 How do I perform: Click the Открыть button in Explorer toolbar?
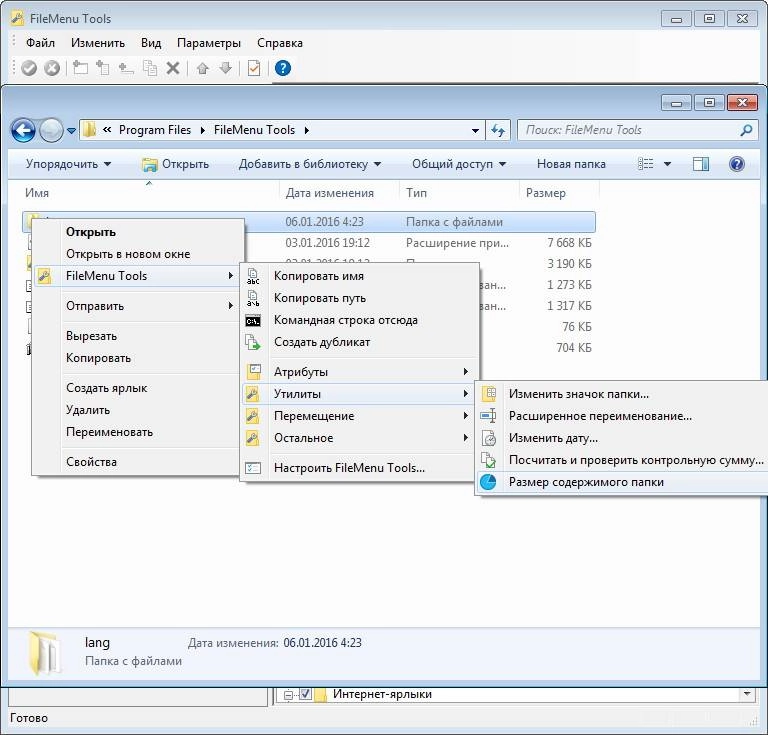tap(175, 164)
